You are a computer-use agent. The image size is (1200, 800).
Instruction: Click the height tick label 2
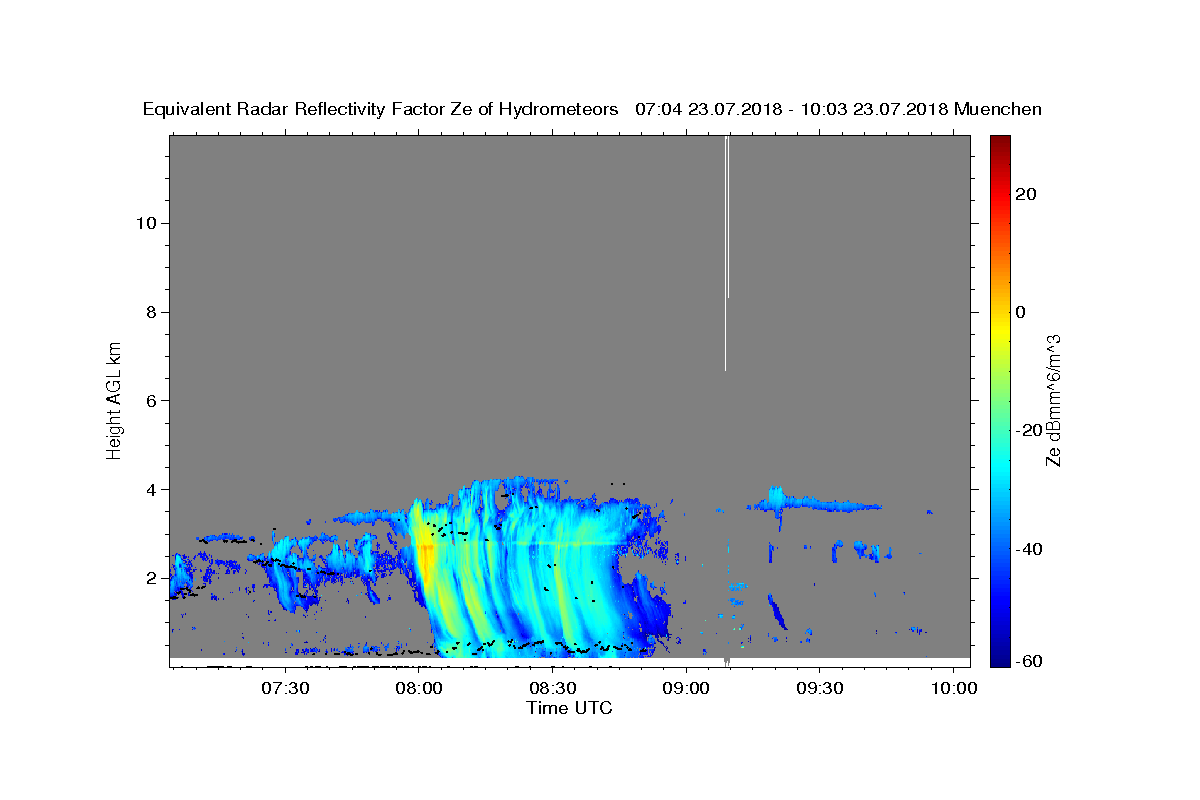[151, 578]
